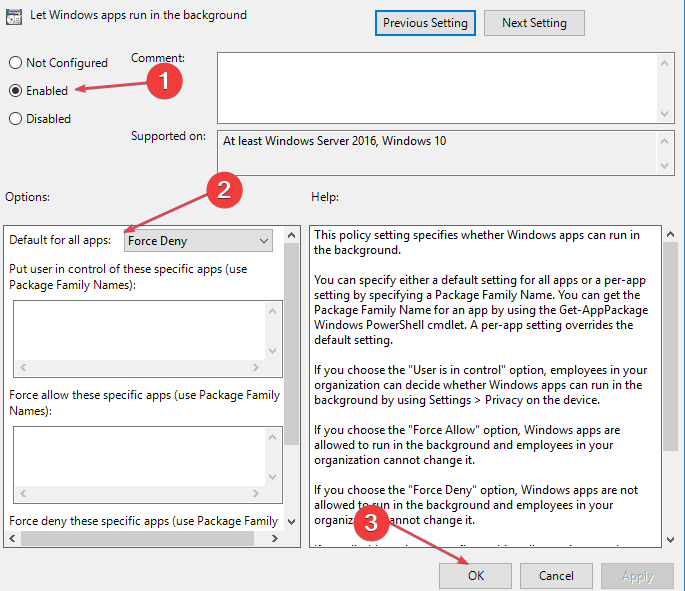Image resolution: width=685 pixels, height=591 pixels.
Task: Click right arrow in user control apps box
Action: pyautogui.click(x=256, y=367)
